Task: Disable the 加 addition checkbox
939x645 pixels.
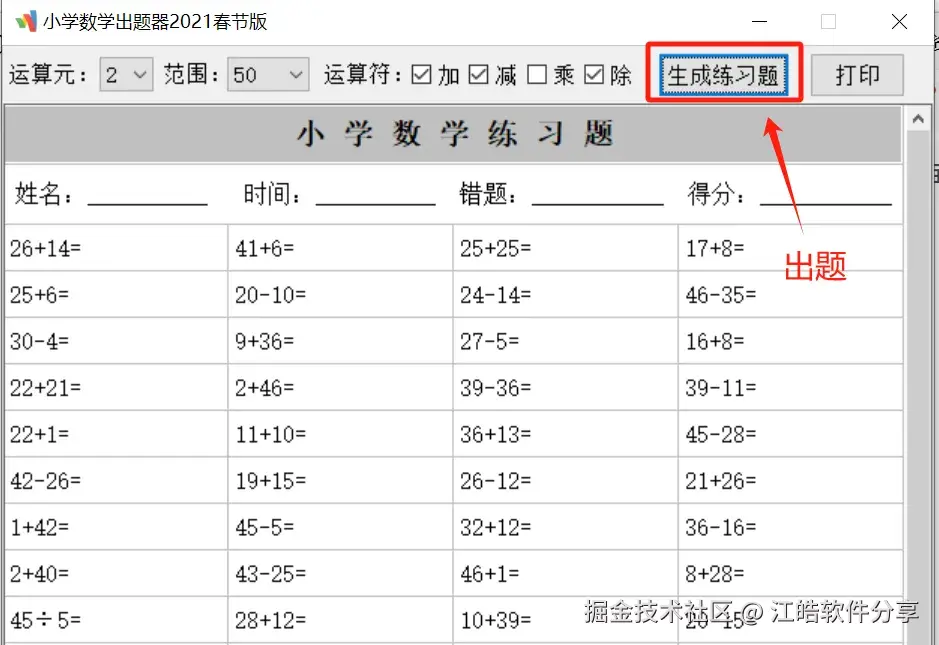Action: pos(421,73)
